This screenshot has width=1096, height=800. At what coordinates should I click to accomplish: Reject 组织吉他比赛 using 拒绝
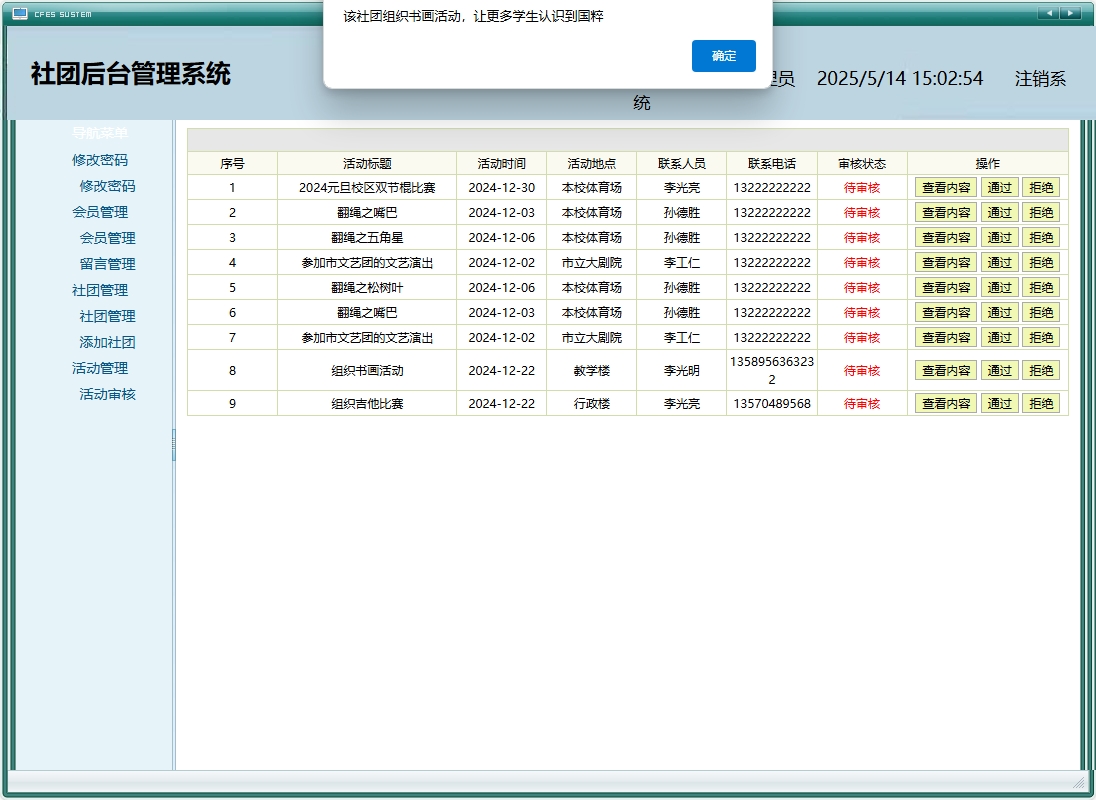(x=1042, y=403)
